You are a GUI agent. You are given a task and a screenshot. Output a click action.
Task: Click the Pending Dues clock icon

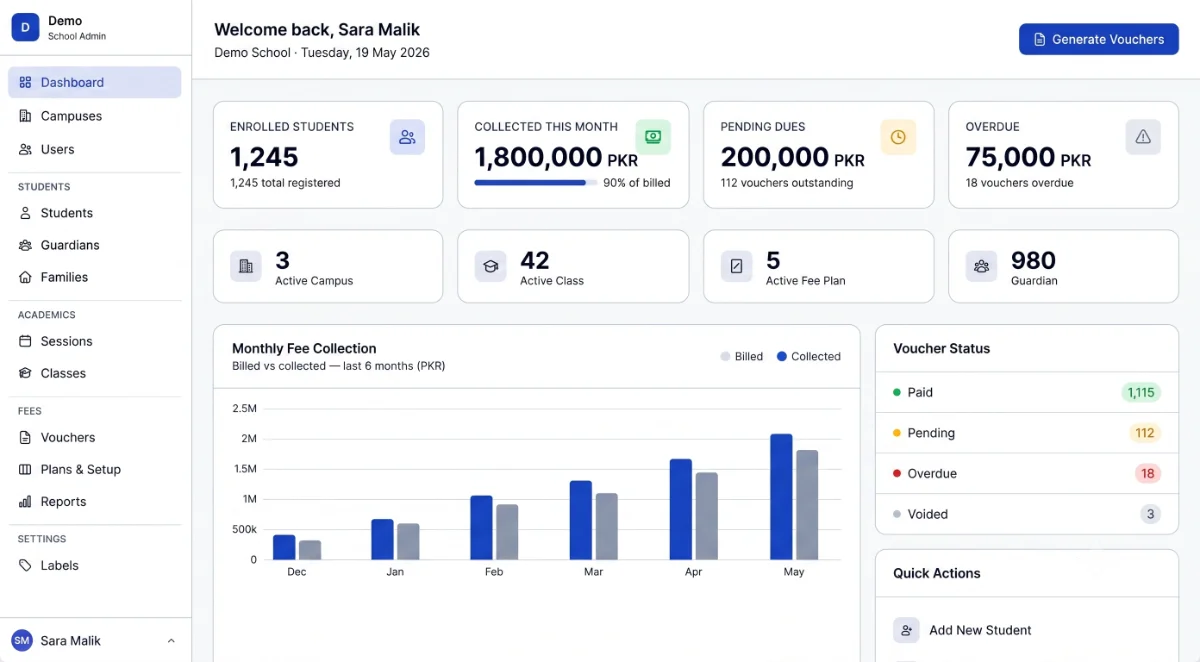pyautogui.click(x=898, y=137)
